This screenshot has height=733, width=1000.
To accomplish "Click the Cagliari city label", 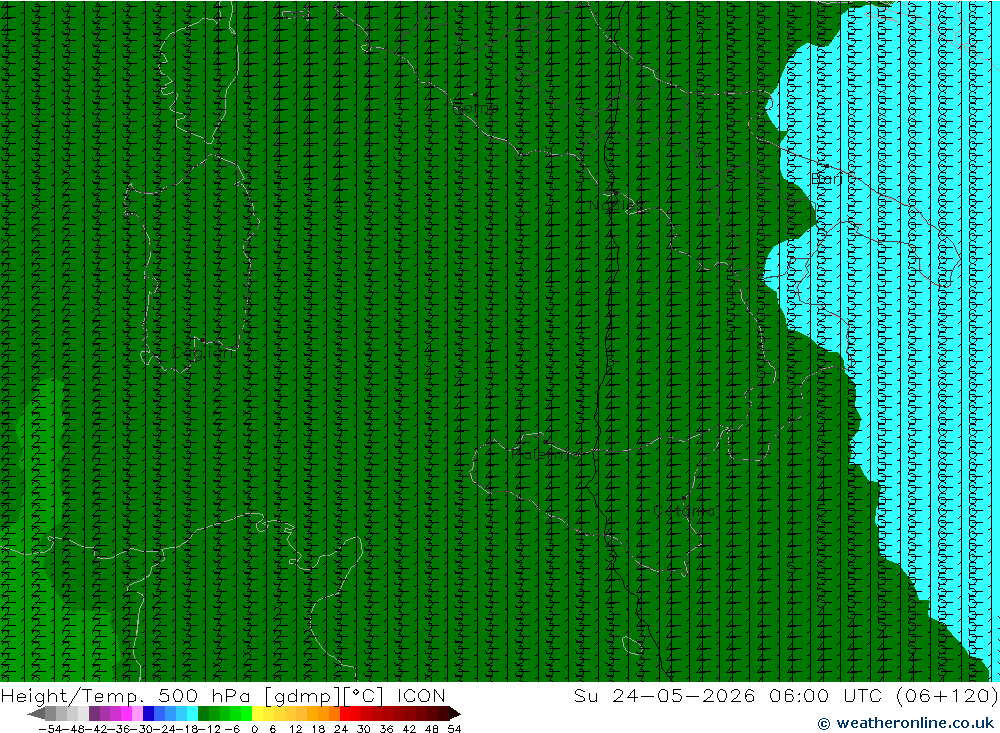I will tap(203, 353).
